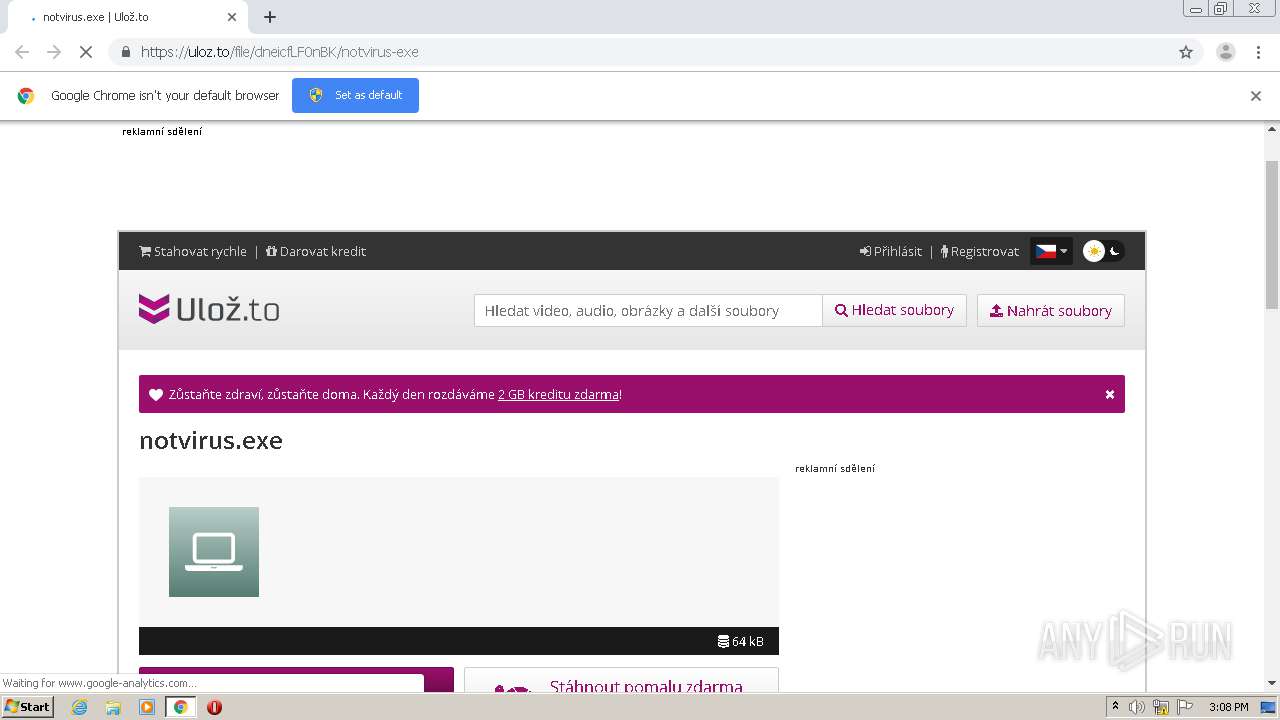
Task: Open media player on taskbar
Action: [147, 707]
